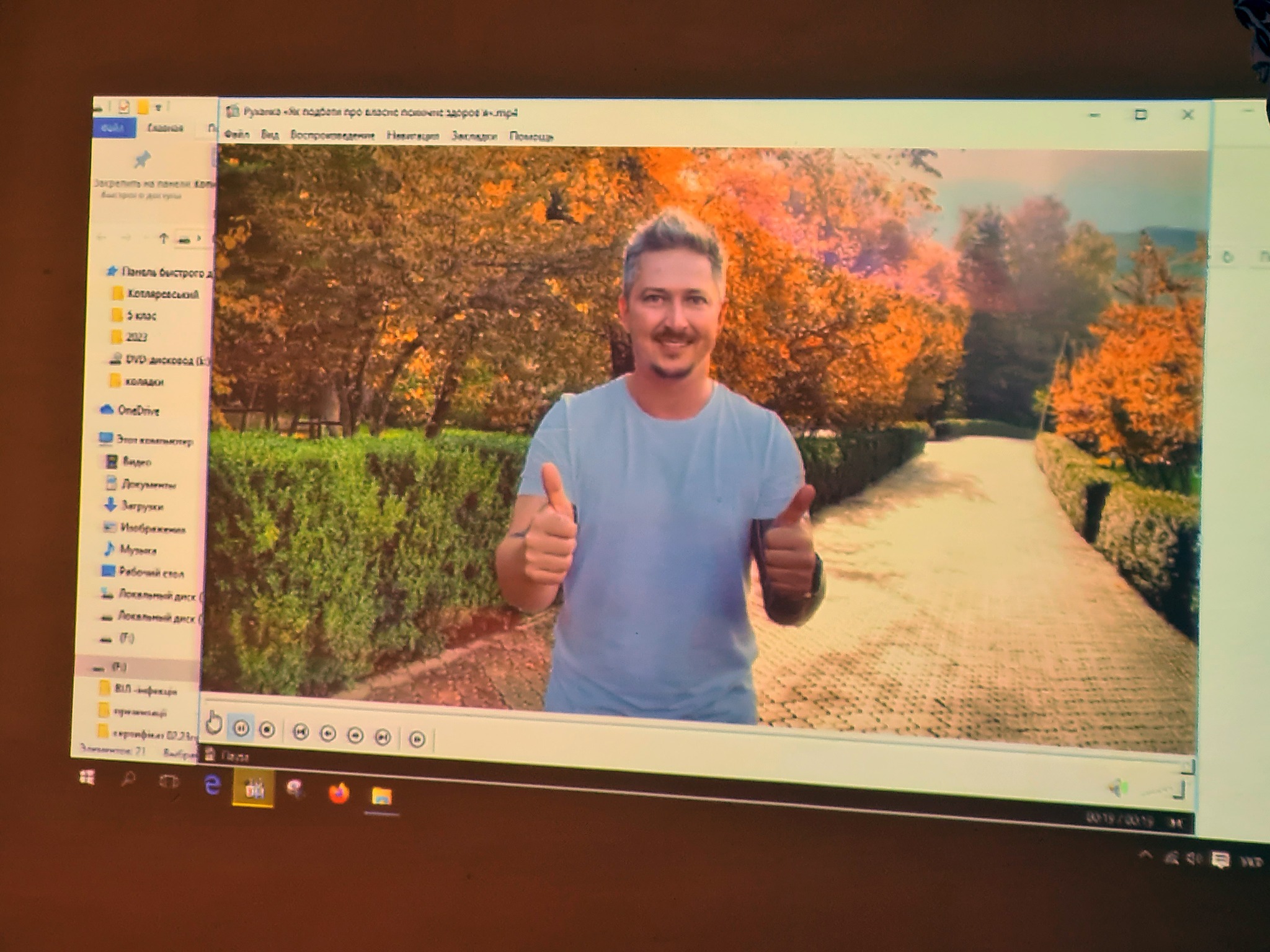Increase playback speed with the forward button

[355, 735]
